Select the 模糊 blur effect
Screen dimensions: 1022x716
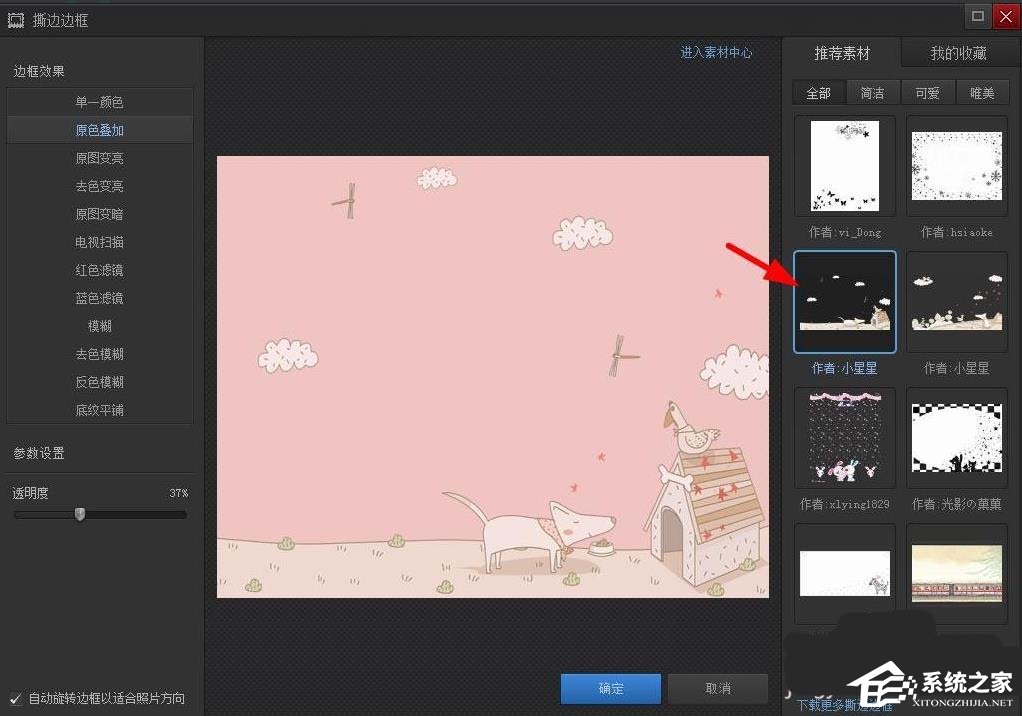point(99,325)
